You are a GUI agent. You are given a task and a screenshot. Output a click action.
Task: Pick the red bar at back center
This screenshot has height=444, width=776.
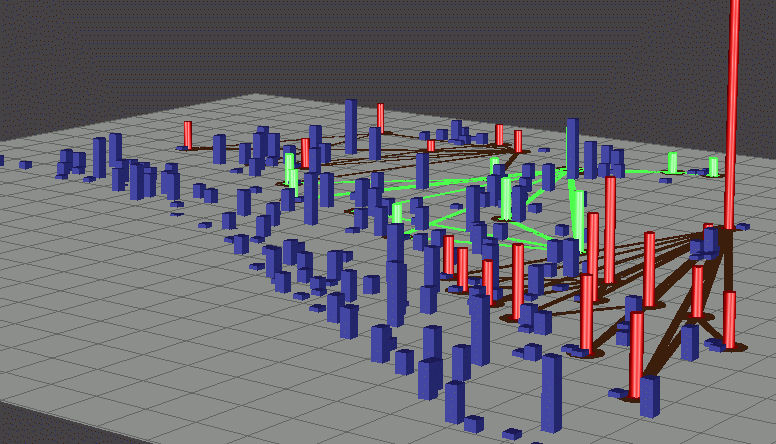coord(380,116)
